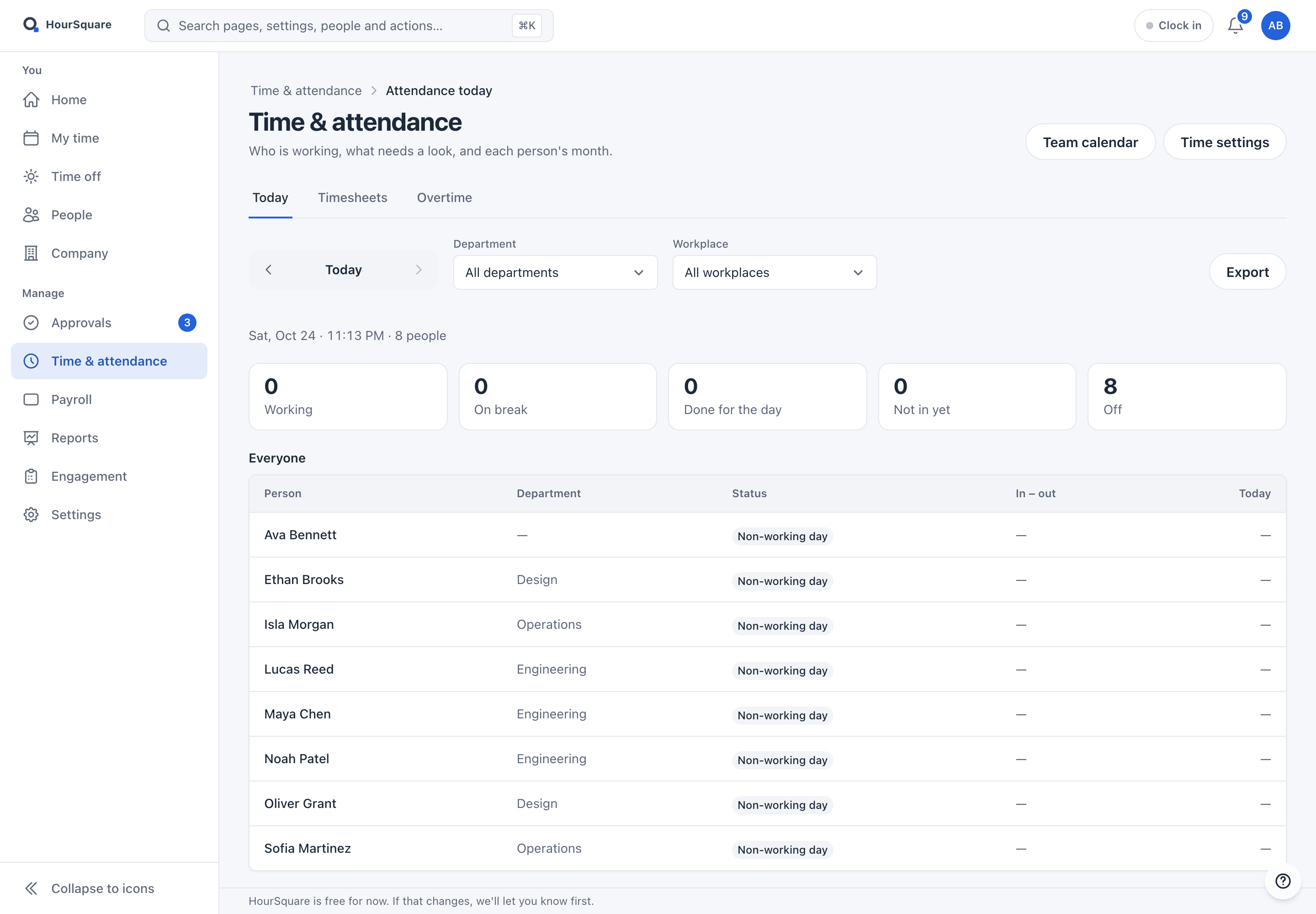Open the Reports chart icon

pos(31,437)
